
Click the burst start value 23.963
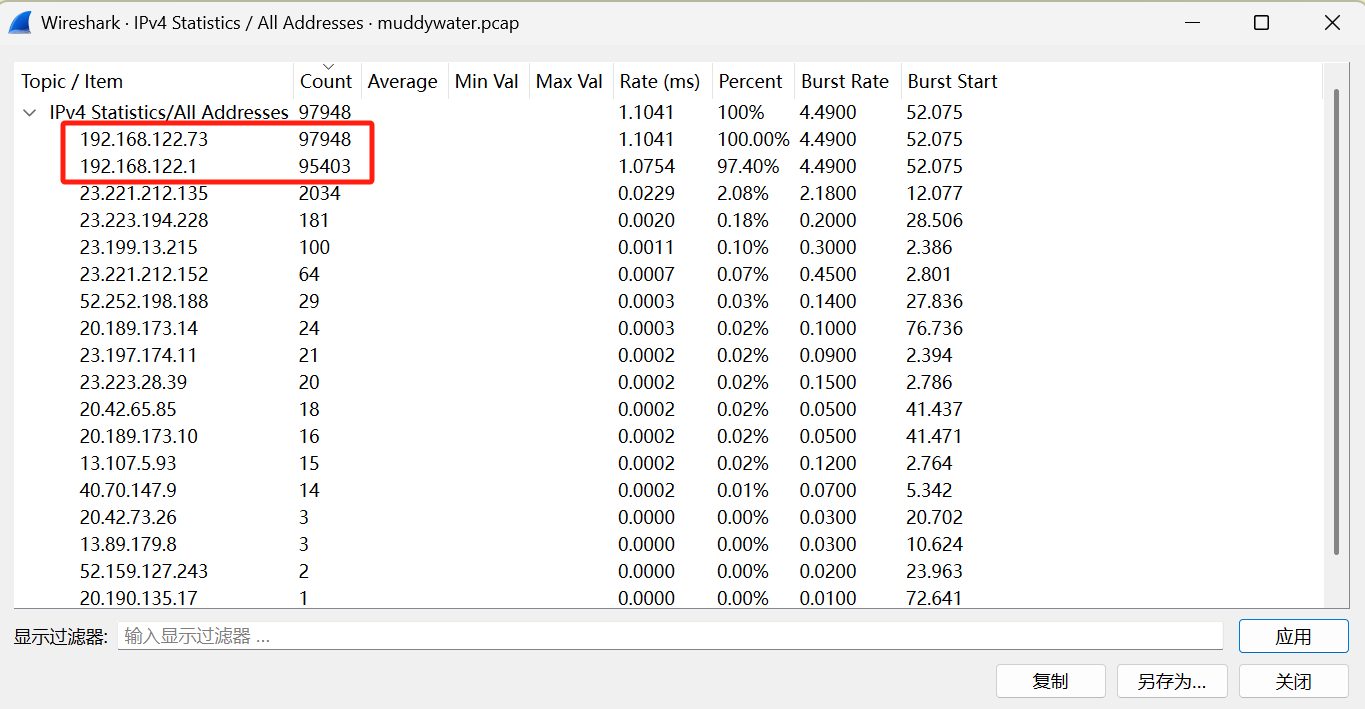click(x=935, y=571)
